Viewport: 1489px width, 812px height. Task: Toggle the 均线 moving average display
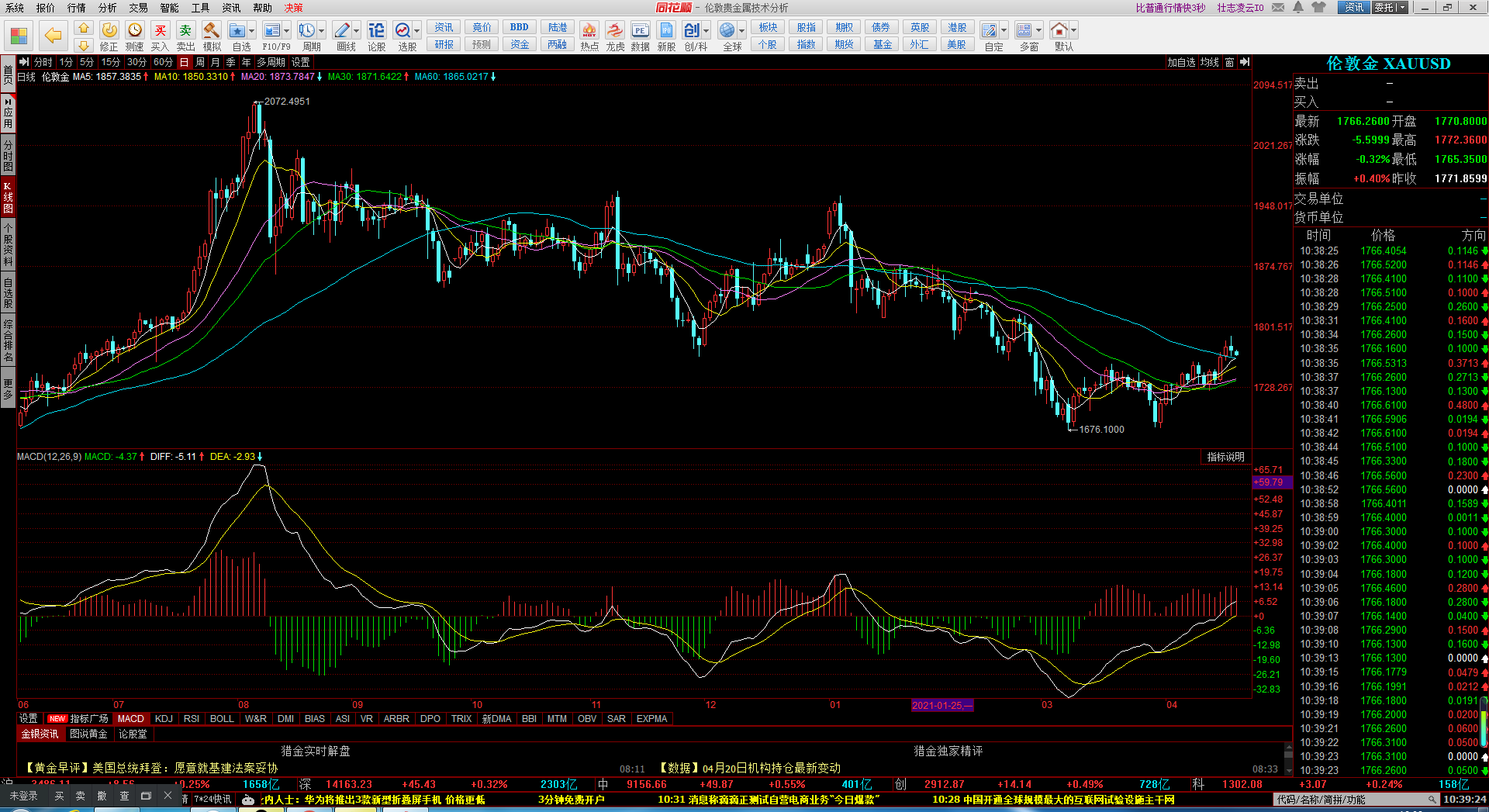pos(1210,62)
